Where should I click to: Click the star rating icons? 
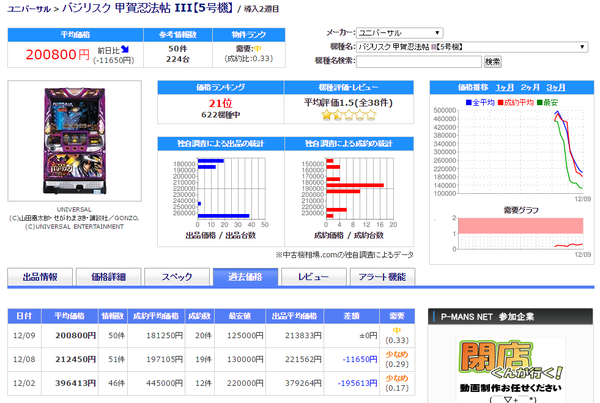(349, 115)
